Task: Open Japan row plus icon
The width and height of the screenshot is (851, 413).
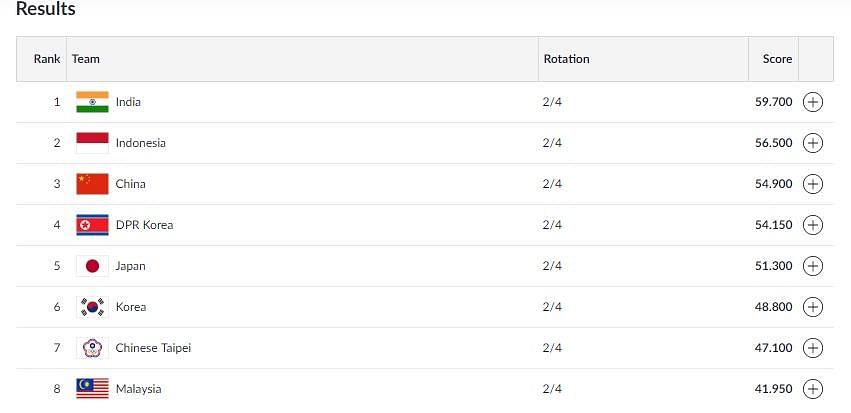Action: click(812, 266)
